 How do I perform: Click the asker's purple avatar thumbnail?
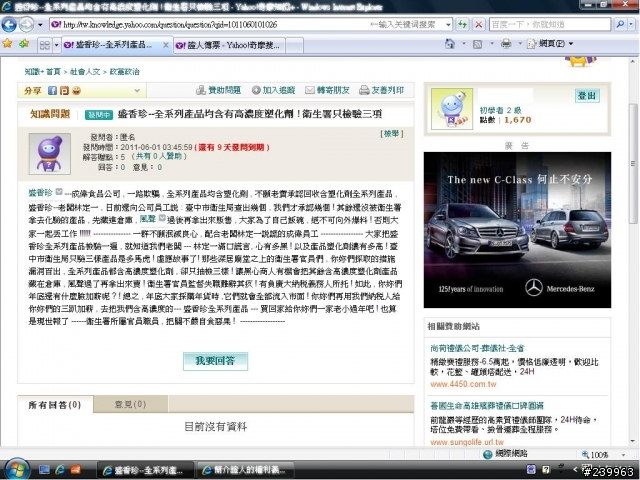[49, 154]
